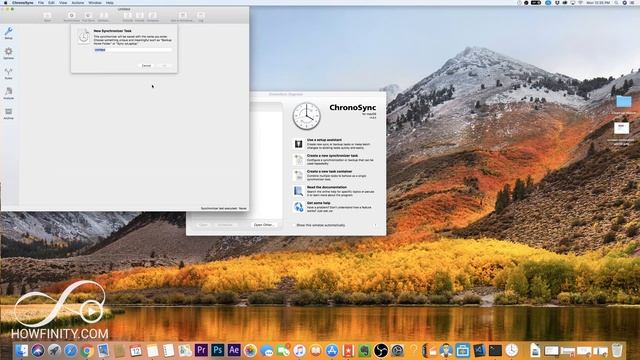Open Spotlight search in menu bar

[616, 2]
